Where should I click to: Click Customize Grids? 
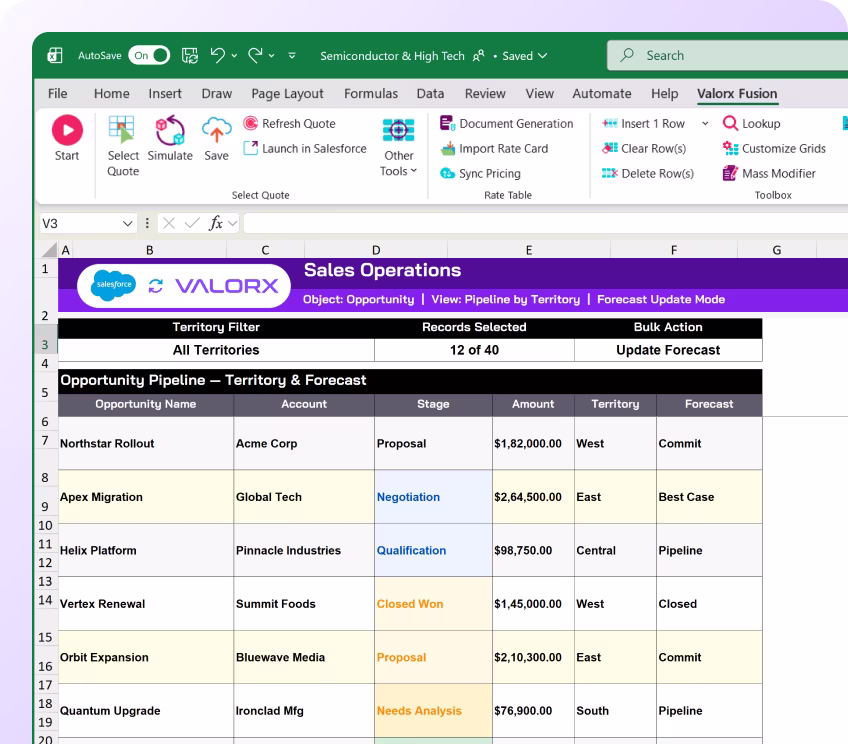774,148
